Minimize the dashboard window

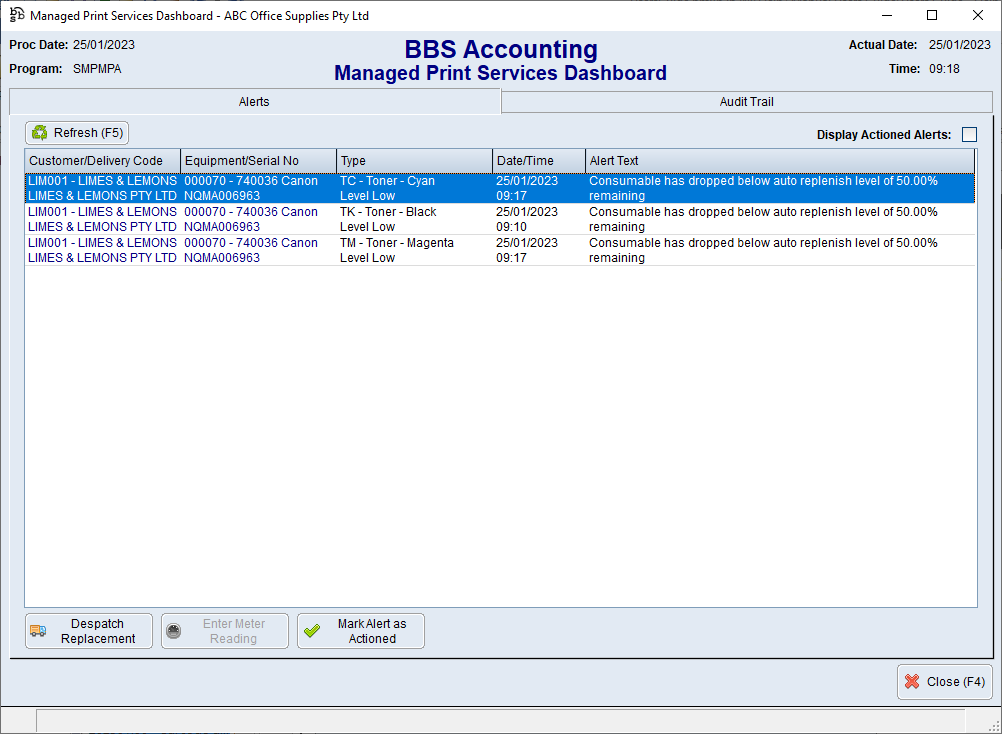[886, 15]
